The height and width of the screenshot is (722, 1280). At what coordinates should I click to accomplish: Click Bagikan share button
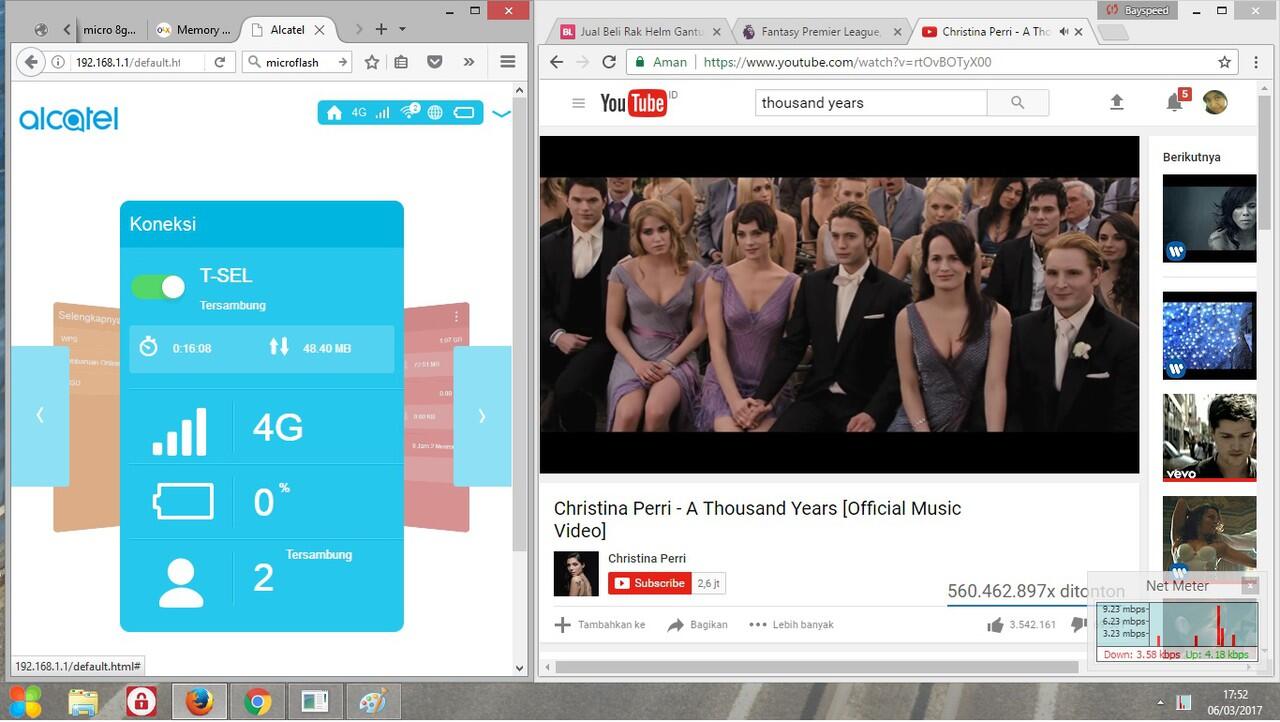pos(697,625)
